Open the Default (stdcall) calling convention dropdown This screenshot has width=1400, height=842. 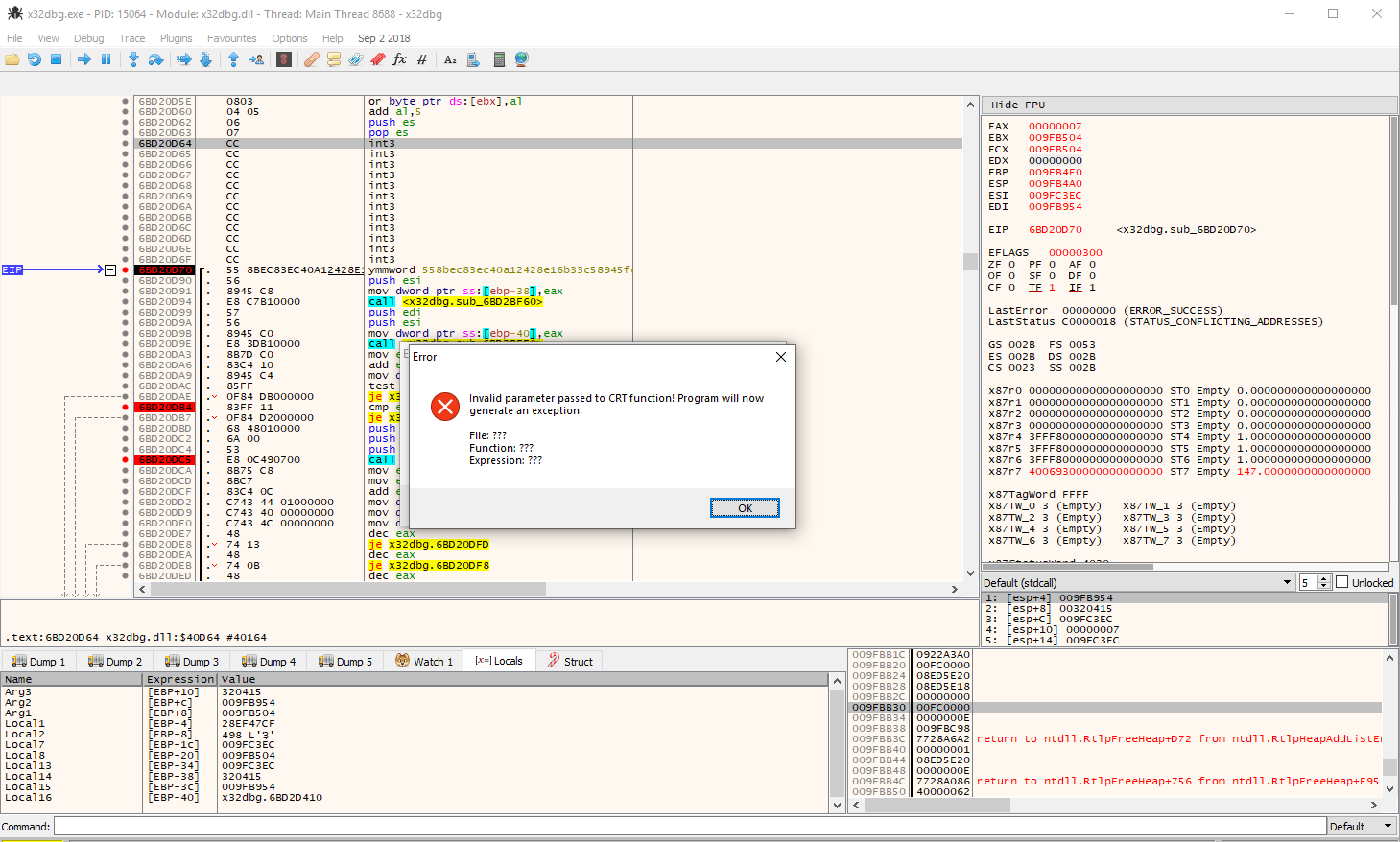[x=1138, y=582]
